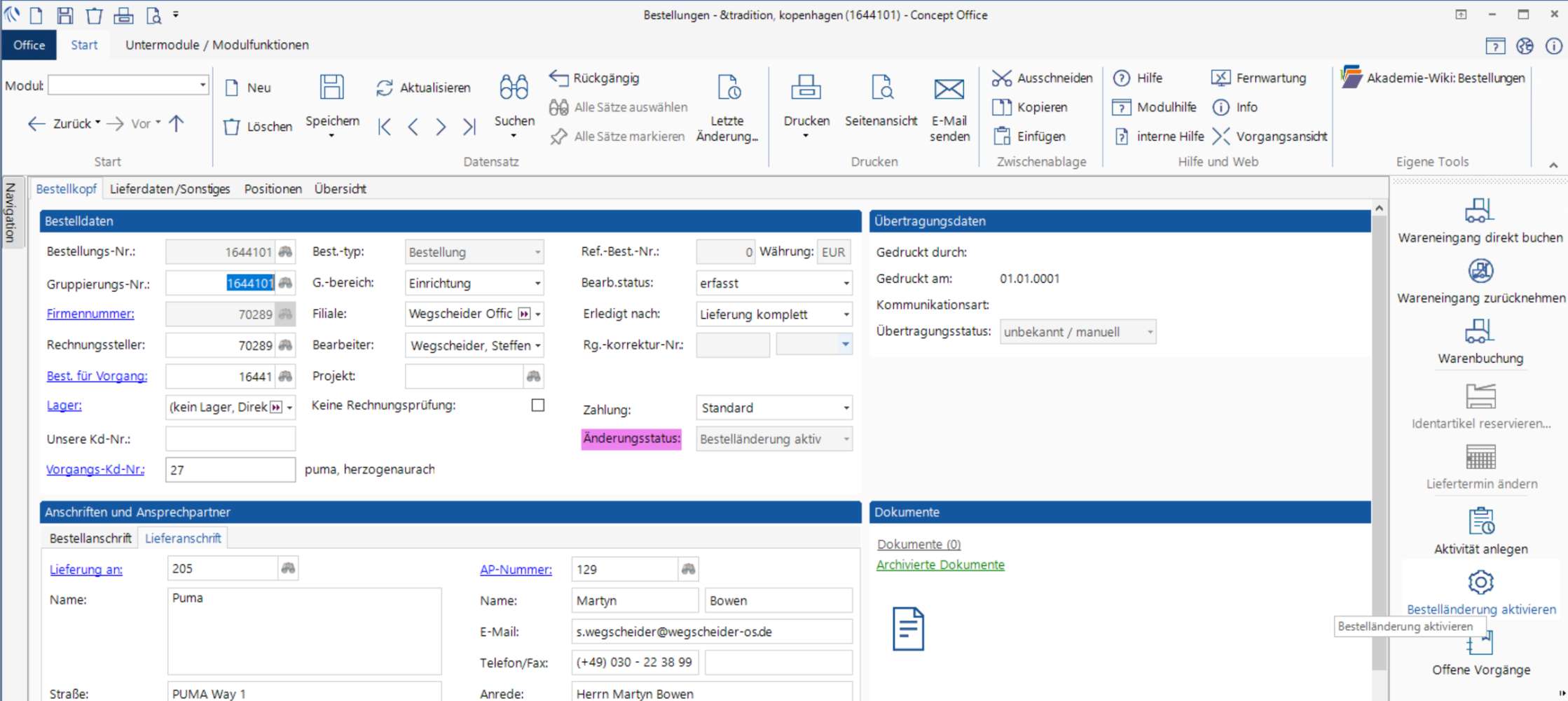Screen dimensions: 1568x701
Task: Open Offene Vorgänge tool
Action: coord(1480,655)
